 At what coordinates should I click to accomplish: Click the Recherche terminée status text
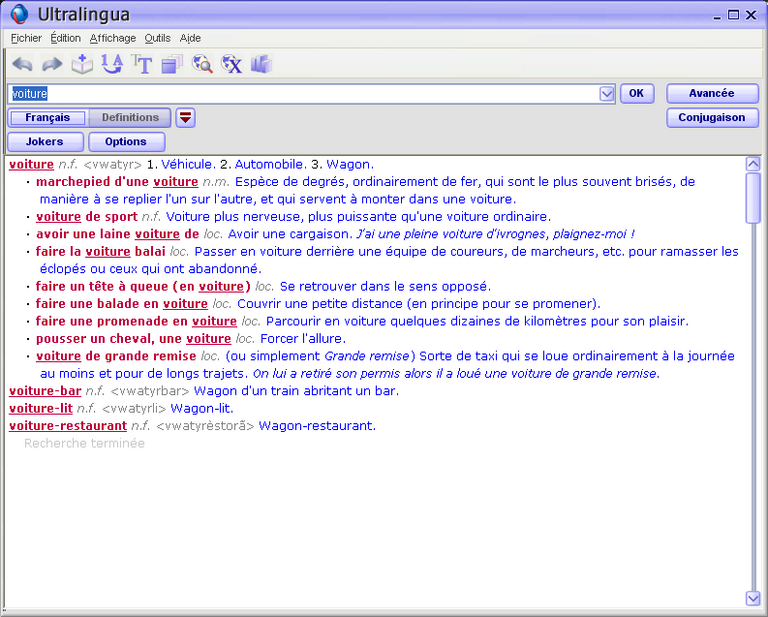point(84,444)
